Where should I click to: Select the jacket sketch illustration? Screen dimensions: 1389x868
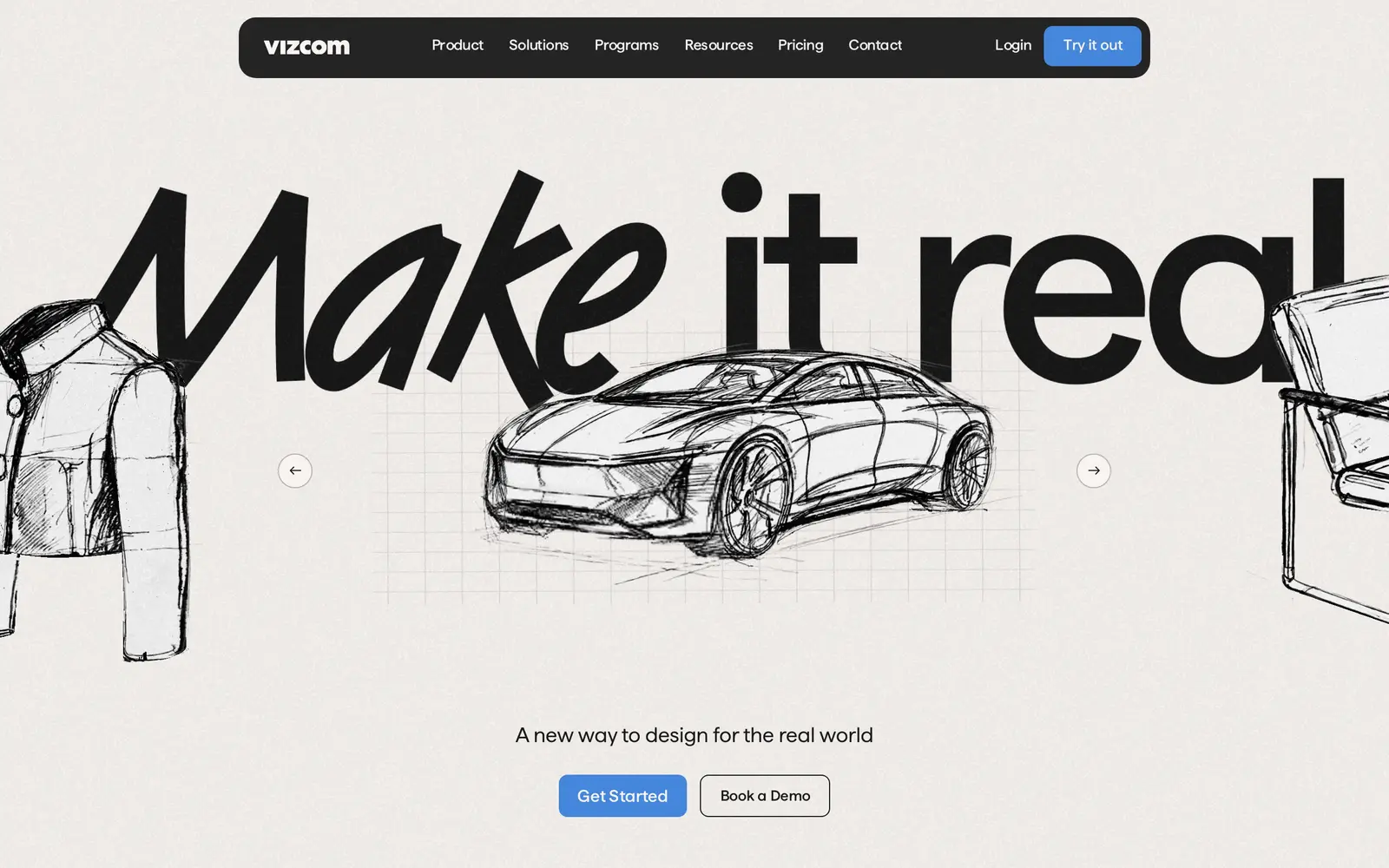pyautogui.click(x=94, y=480)
